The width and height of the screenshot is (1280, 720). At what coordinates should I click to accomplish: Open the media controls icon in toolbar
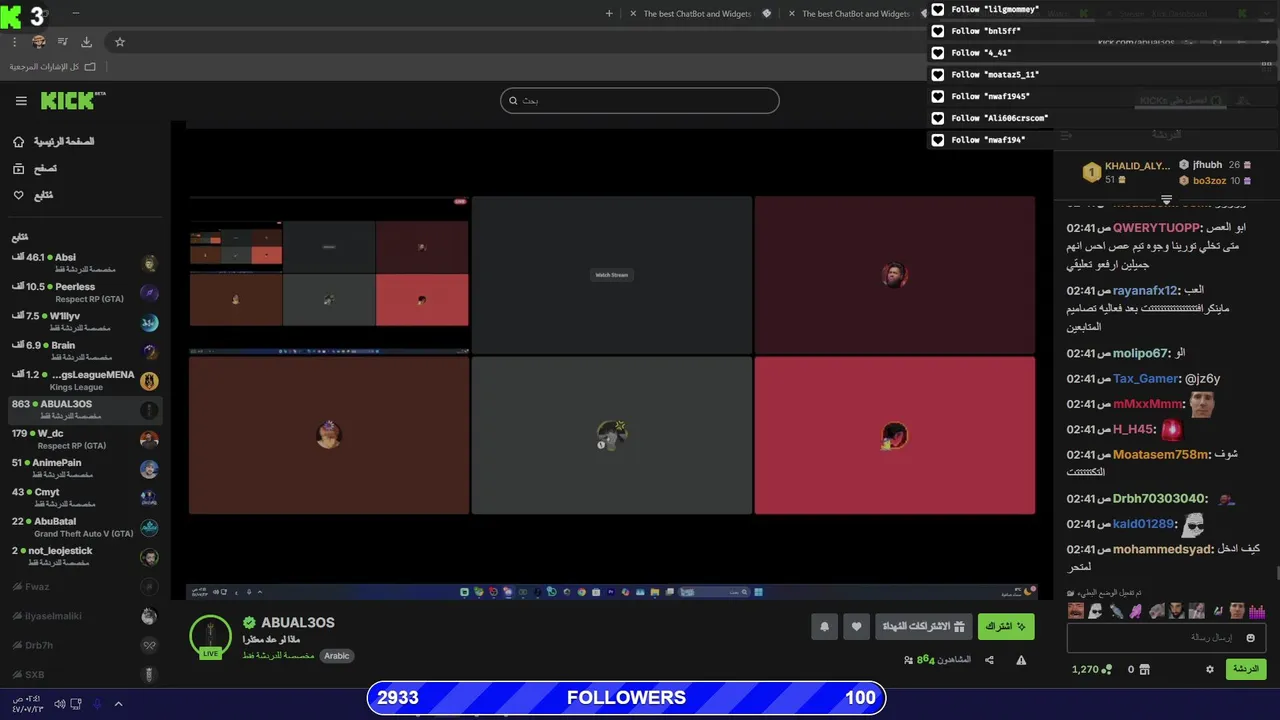coord(63,42)
